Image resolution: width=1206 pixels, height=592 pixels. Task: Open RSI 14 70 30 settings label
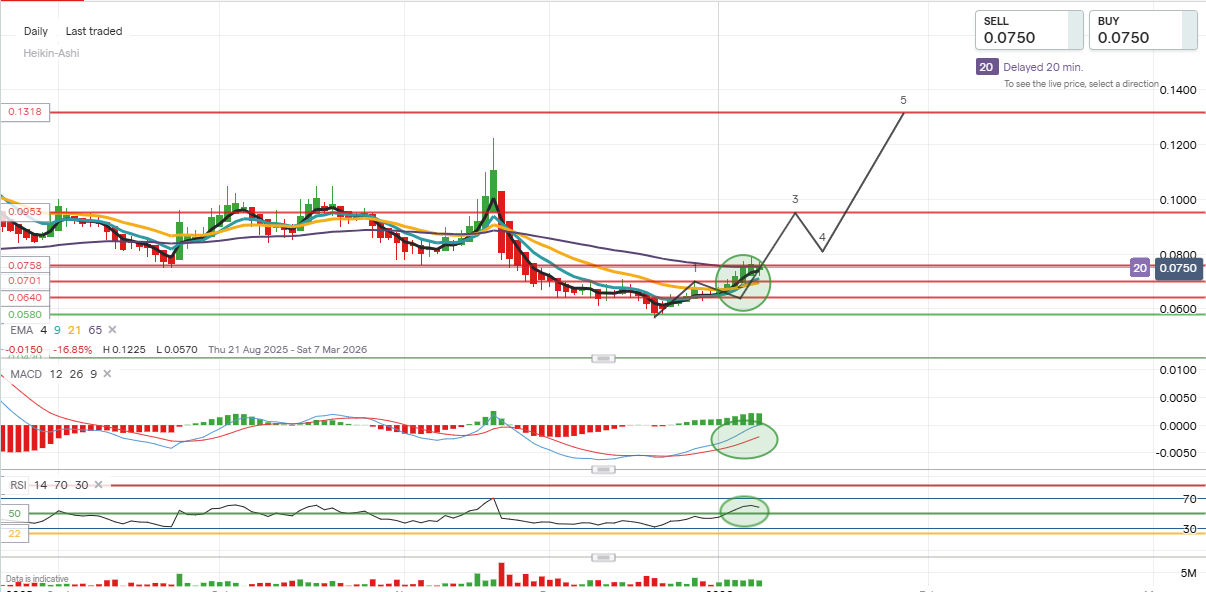click(x=49, y=485)
